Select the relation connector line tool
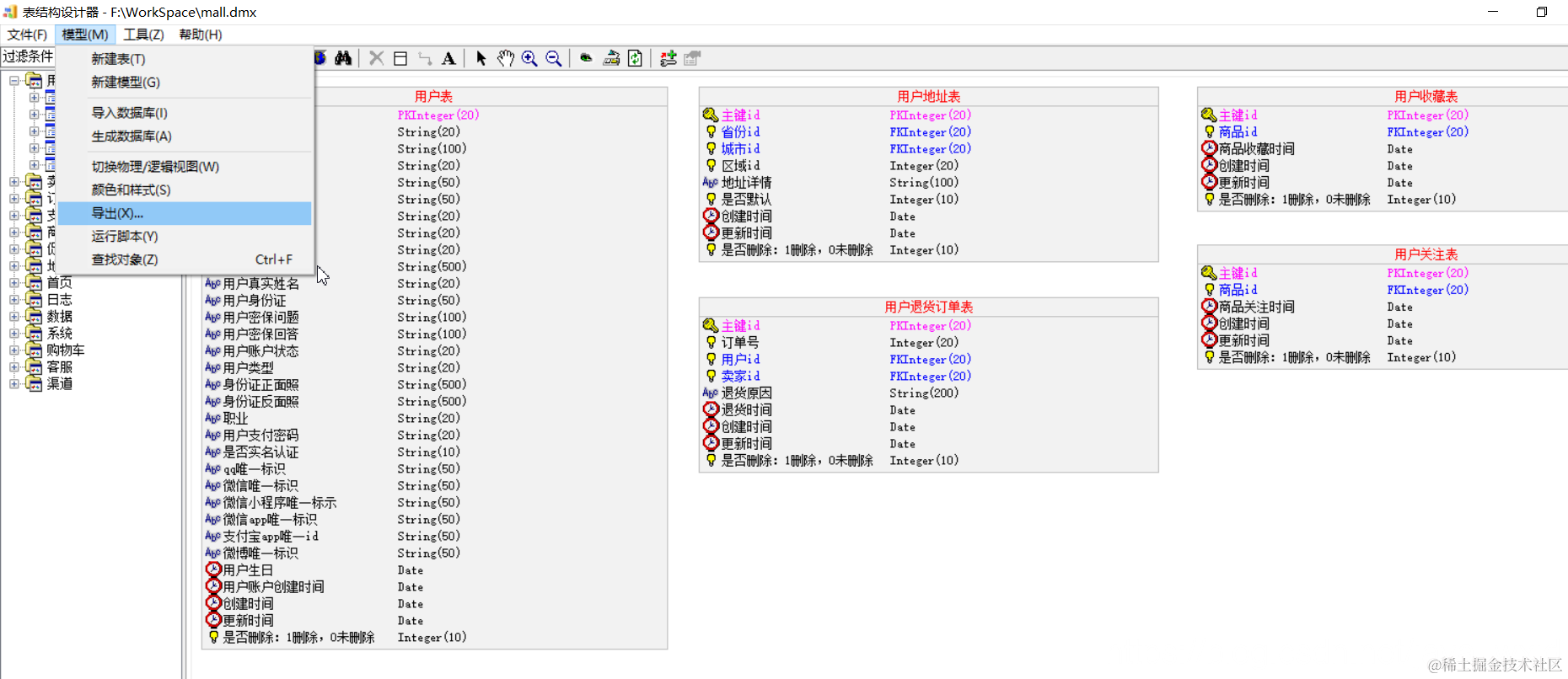The width and height of the screenshot is (1568, 679). (x=425, y=58)
